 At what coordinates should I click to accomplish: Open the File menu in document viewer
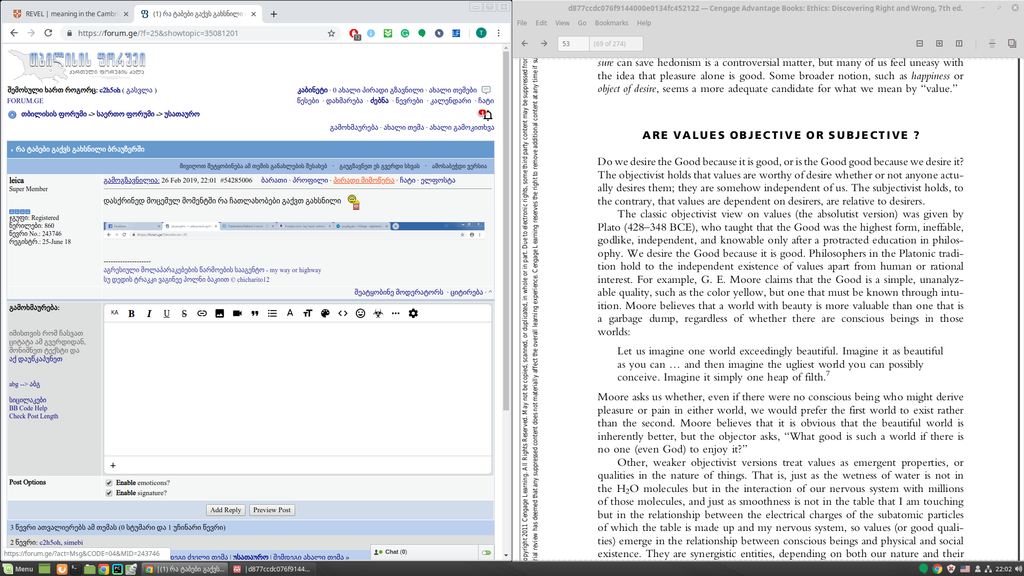[522, 23]
